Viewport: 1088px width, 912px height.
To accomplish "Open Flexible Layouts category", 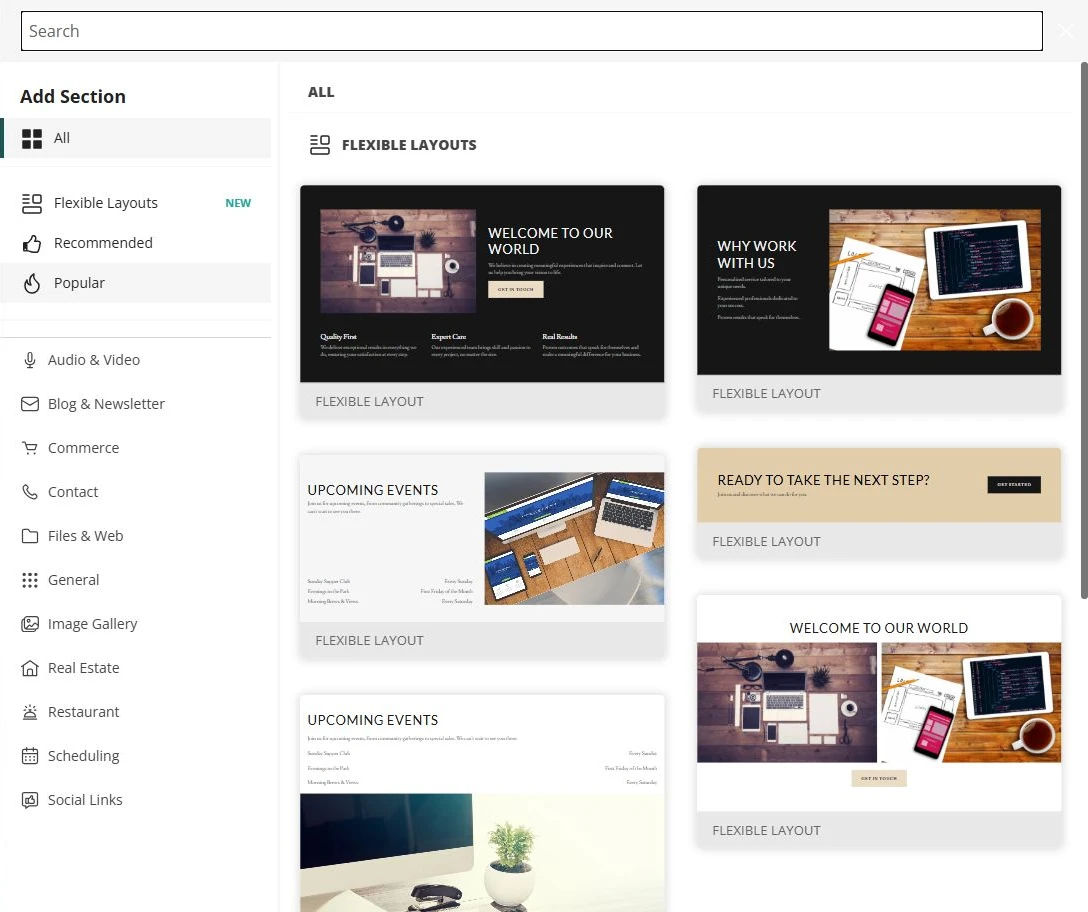I will click(136, 203).
